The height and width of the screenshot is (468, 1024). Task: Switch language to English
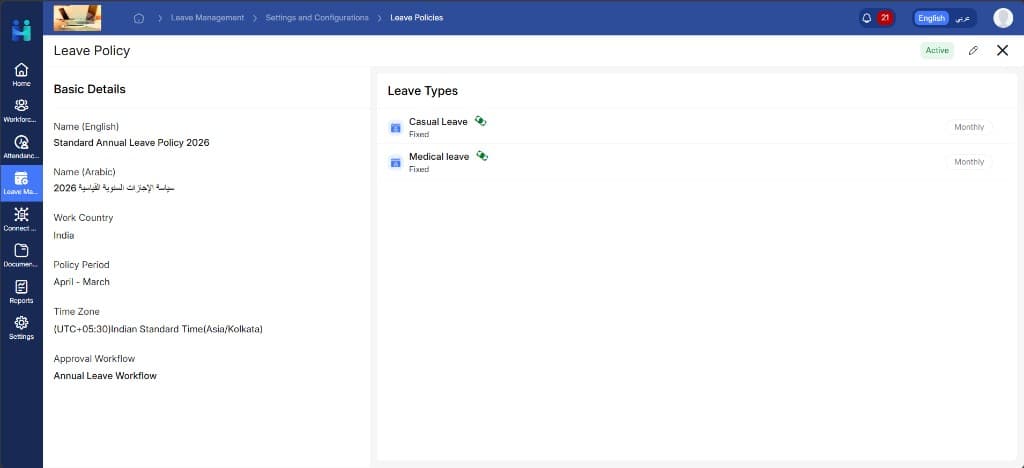point(931,18)
